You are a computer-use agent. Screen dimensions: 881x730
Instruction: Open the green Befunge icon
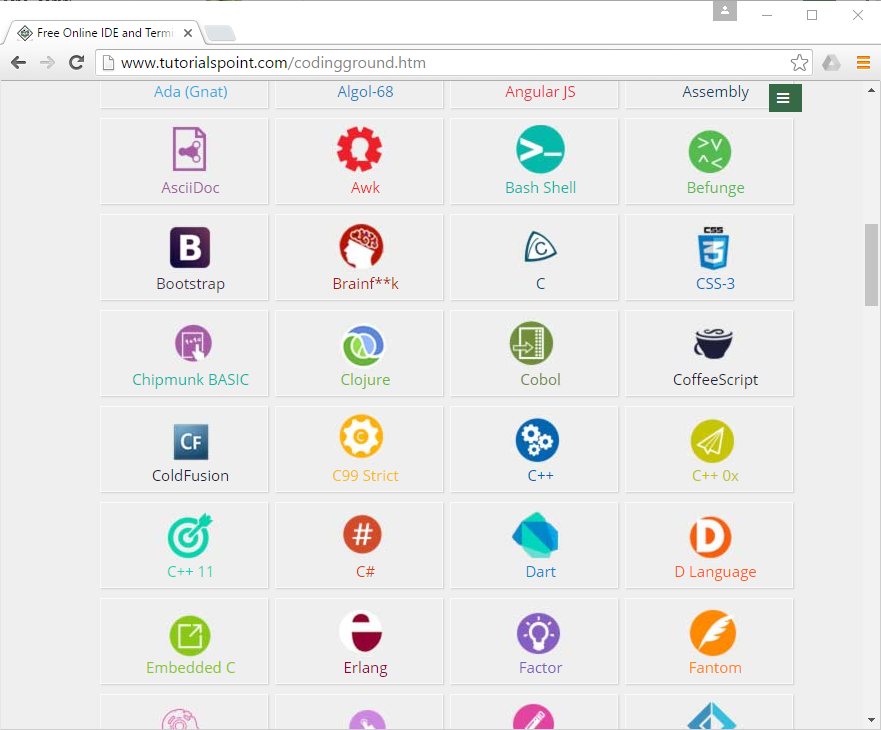(710, 152)
